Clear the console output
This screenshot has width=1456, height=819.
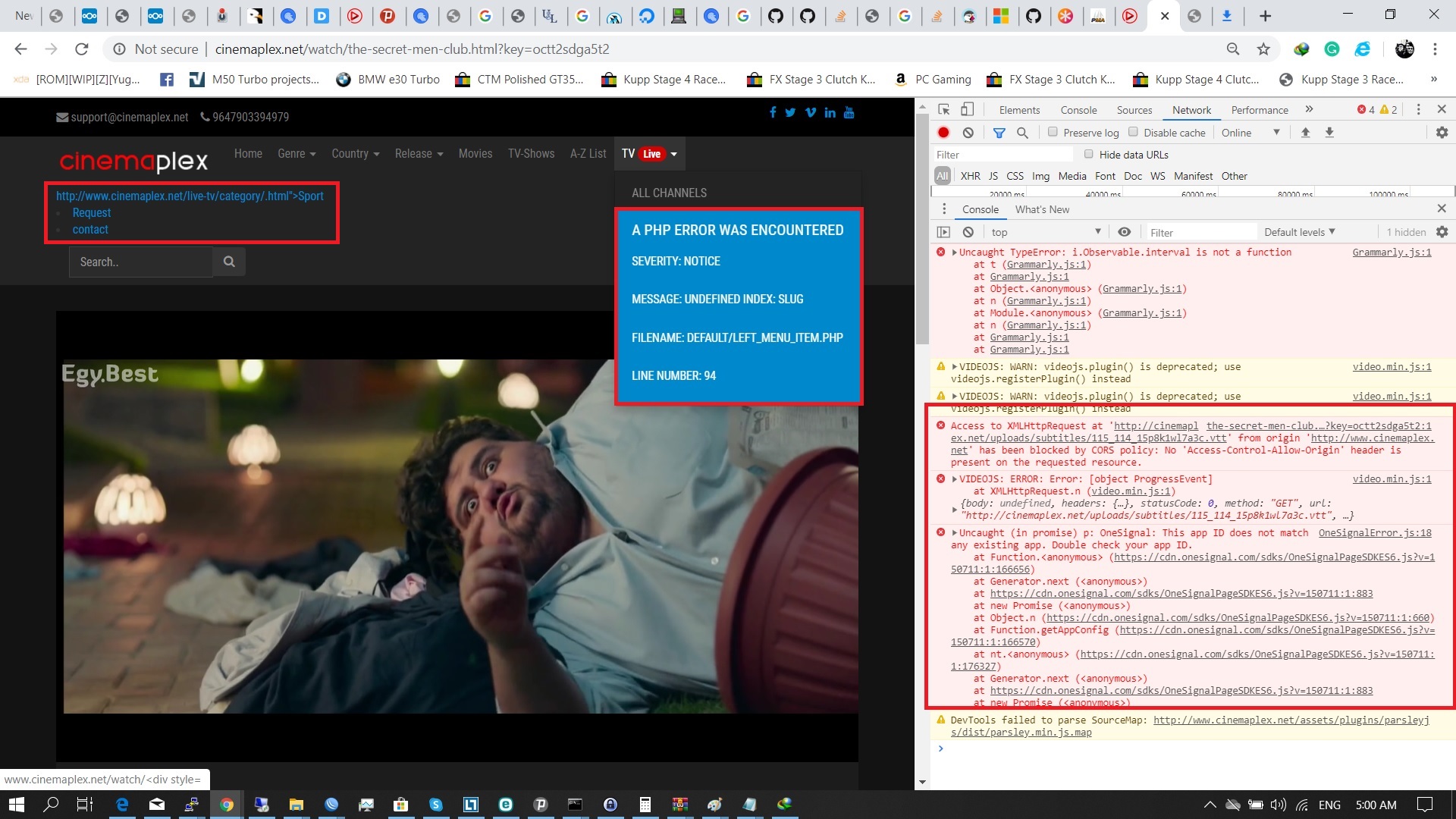click(968, 232)
